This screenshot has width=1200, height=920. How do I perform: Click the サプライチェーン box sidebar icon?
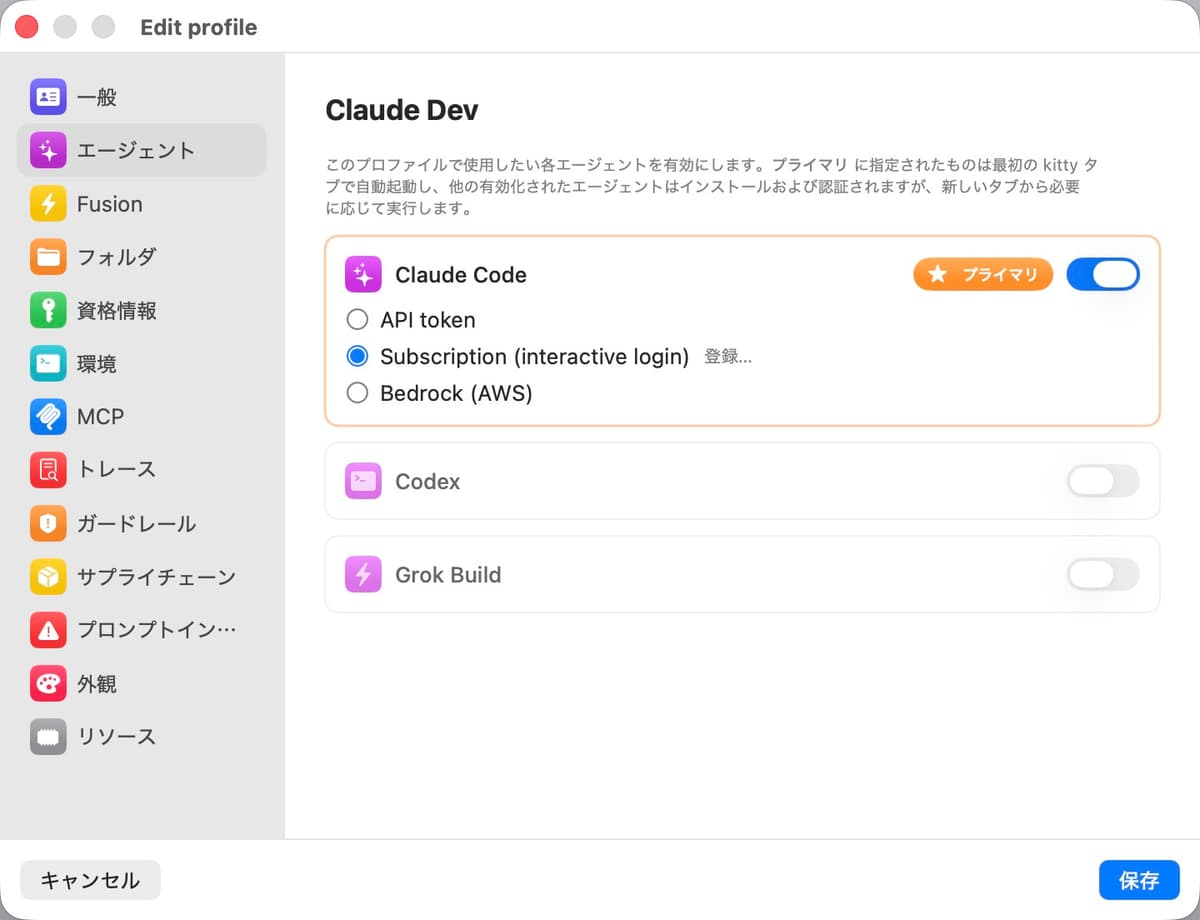(48, 577)
